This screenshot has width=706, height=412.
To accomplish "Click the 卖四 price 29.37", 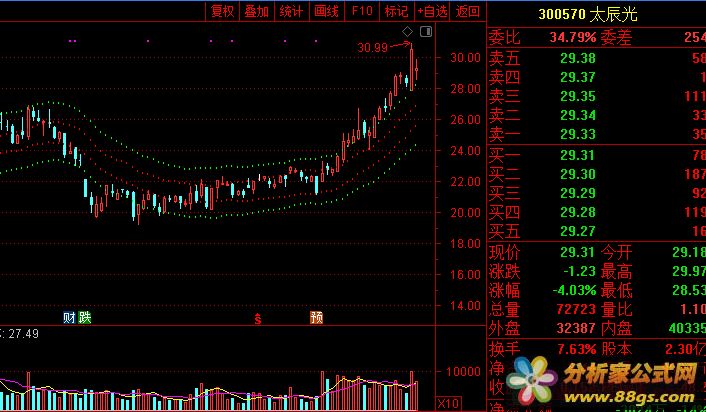I will coord(578,77).
